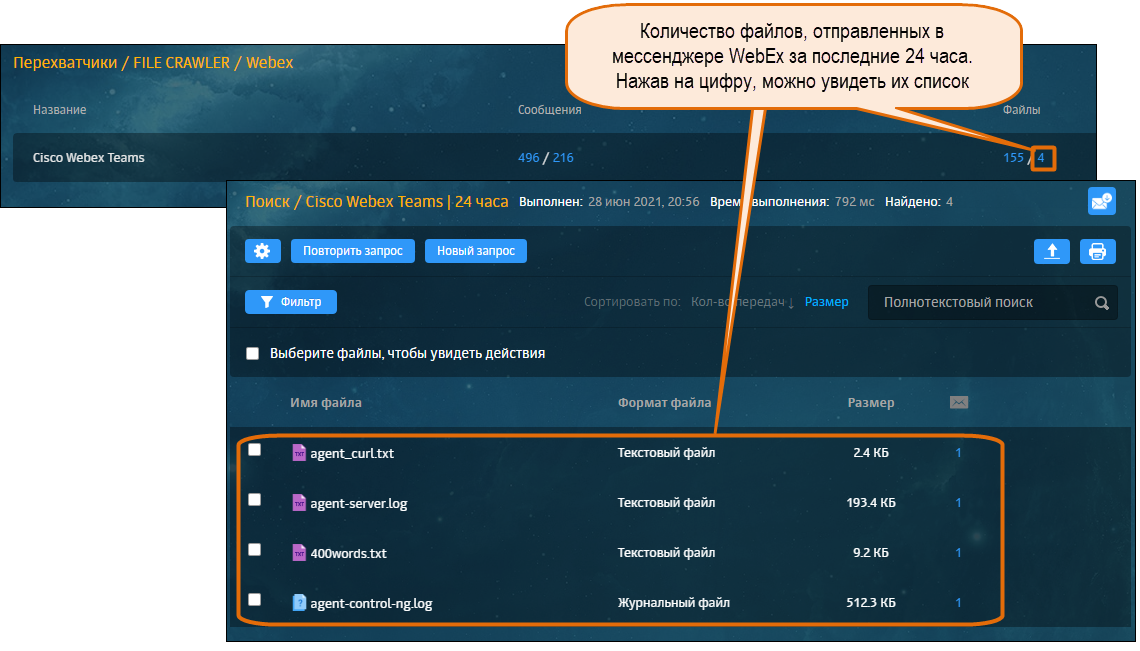Click the 193.4 КБ size value
This screenshot has width=1140, height=651.
click(871, 503)
